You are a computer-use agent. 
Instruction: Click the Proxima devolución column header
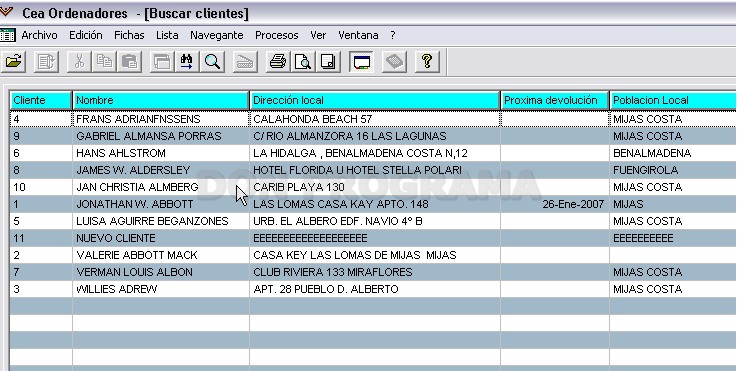555,101
